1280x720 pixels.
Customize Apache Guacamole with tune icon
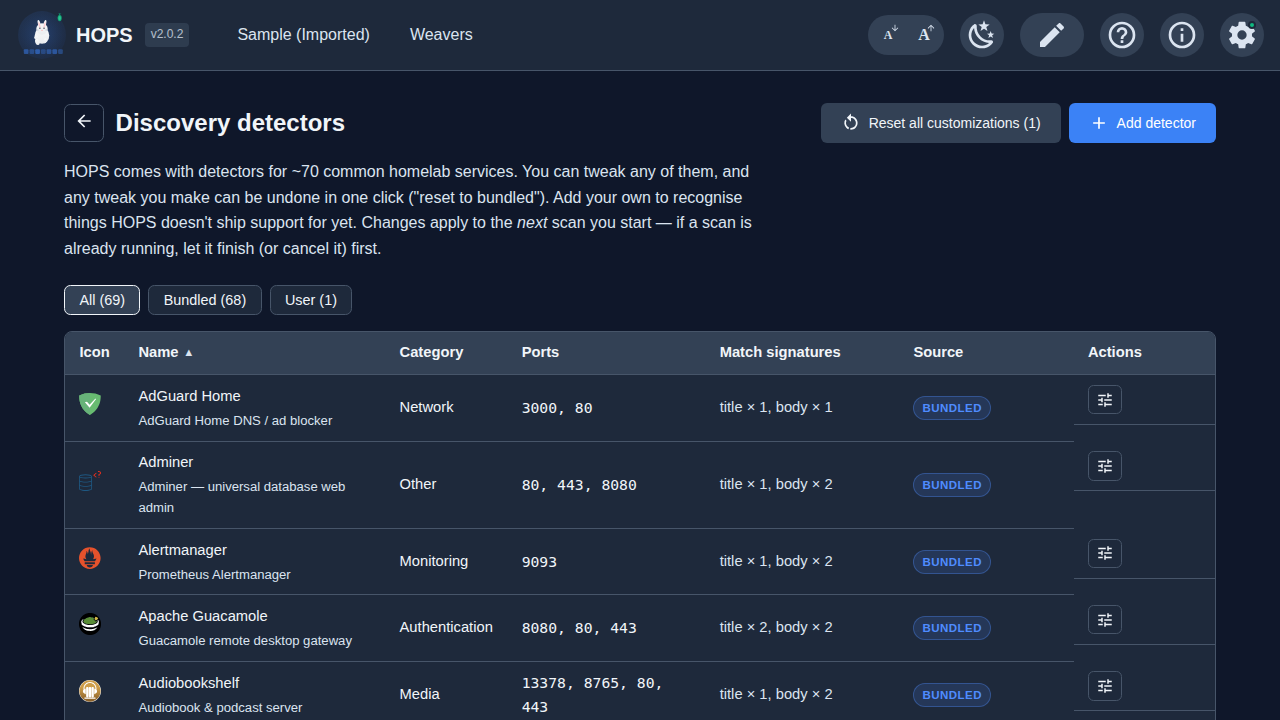pyautogui.click(x=1105, y=620)
